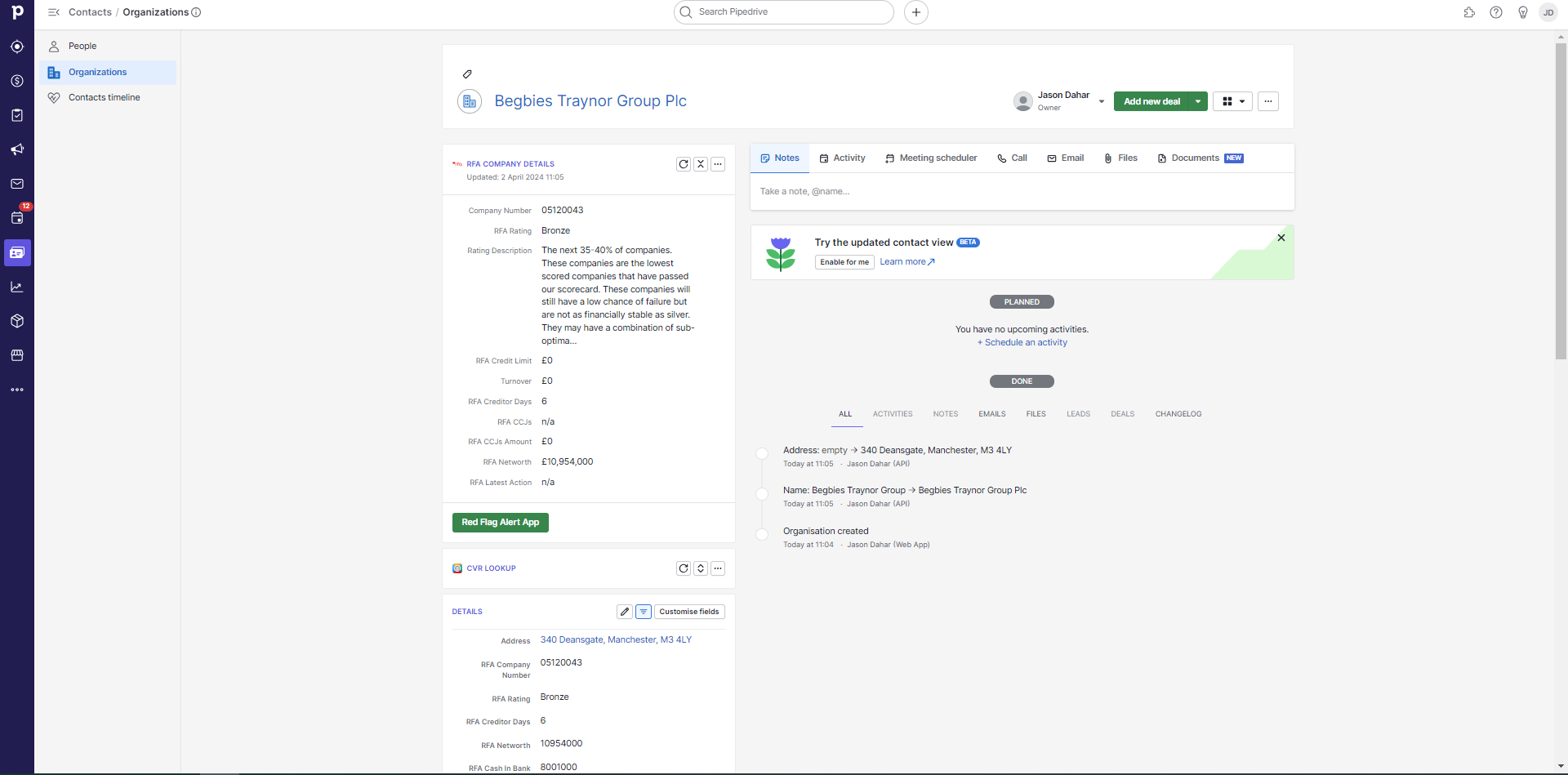Click the Customise fields button
Image resolution: width=1568 pixels, height=775 pixels.
point(689,612)
